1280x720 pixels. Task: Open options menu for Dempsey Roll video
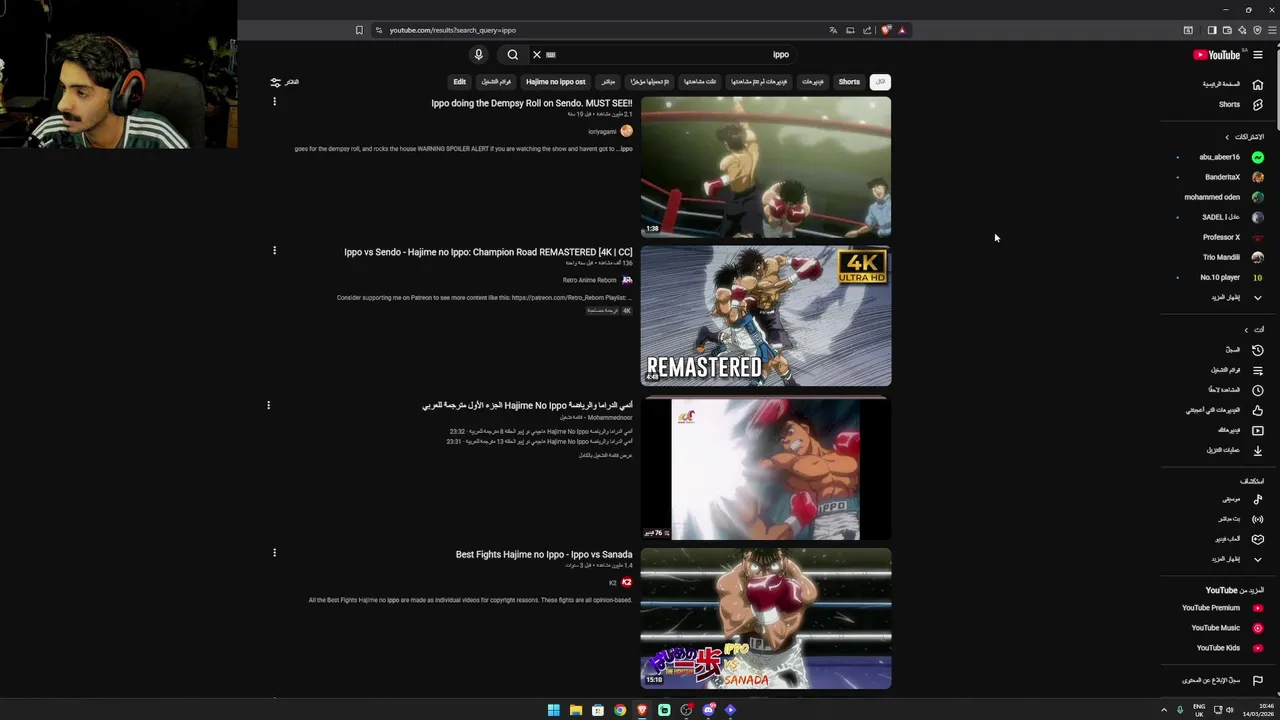tap(274, 102)
